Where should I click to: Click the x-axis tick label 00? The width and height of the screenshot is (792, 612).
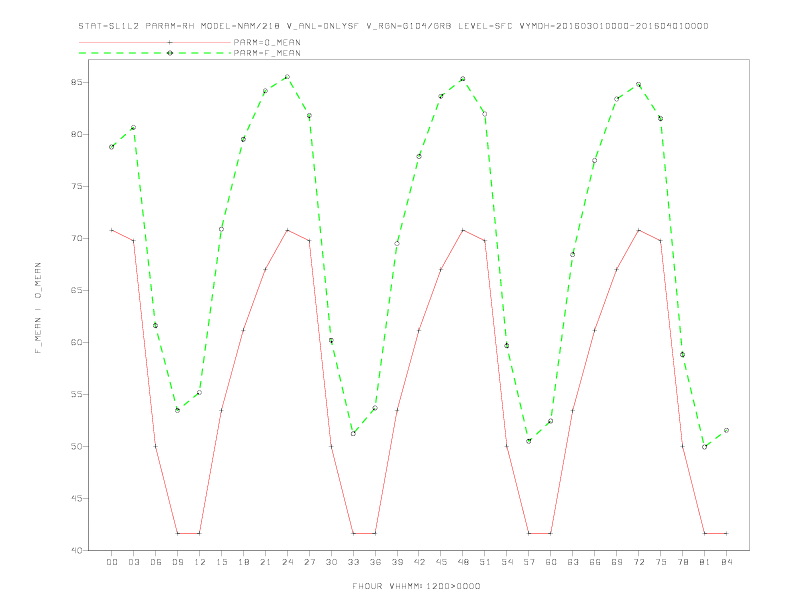coord(112,562)
